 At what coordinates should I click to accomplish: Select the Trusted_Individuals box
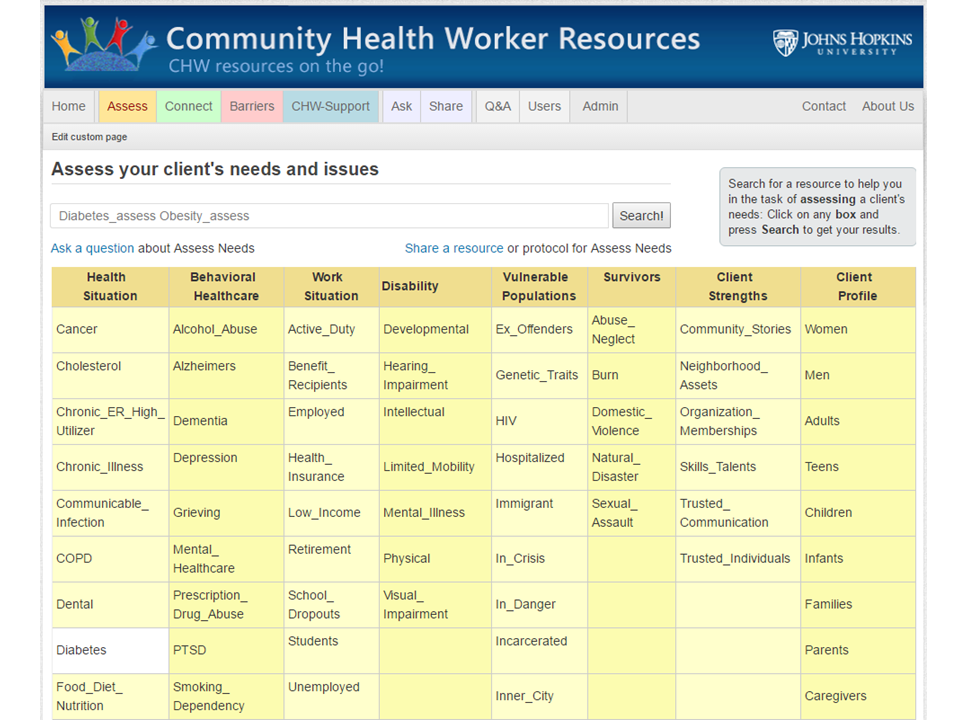point(736,559)
